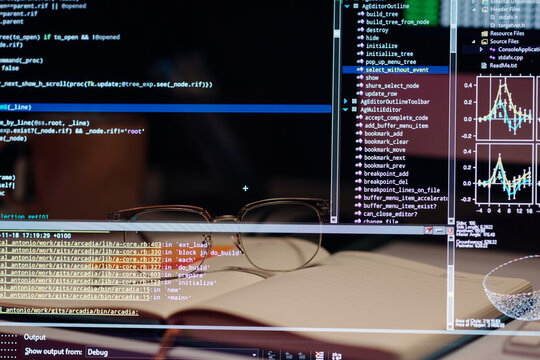Image resolution: width=540 pixels, height=360 pixels.
Task: Click the Output panel title
Action: coord(35,337)
